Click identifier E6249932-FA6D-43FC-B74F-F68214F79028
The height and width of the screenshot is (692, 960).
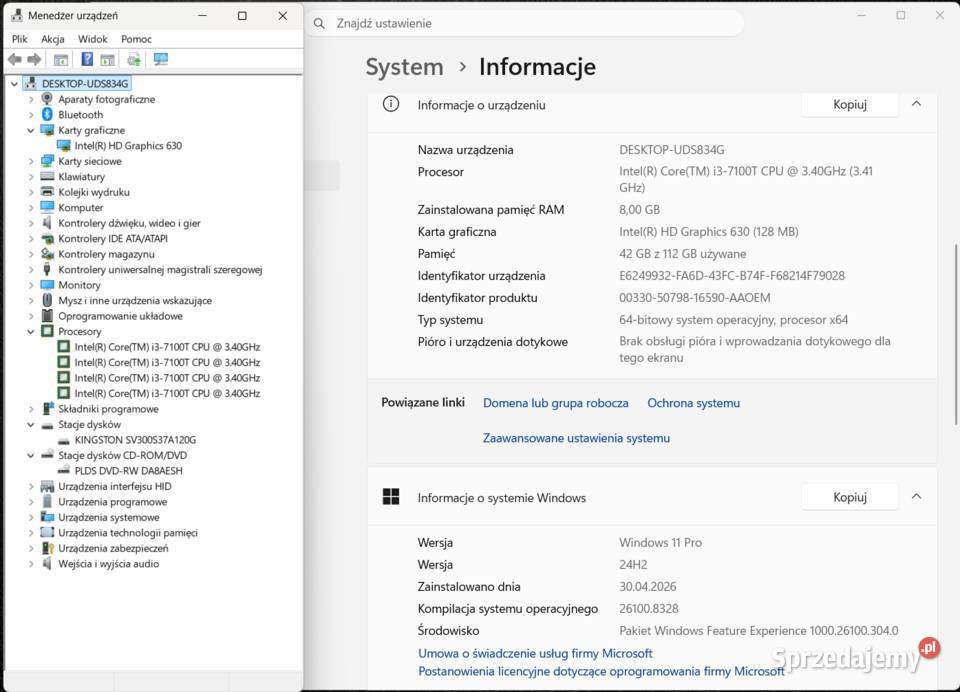point(732,276)
